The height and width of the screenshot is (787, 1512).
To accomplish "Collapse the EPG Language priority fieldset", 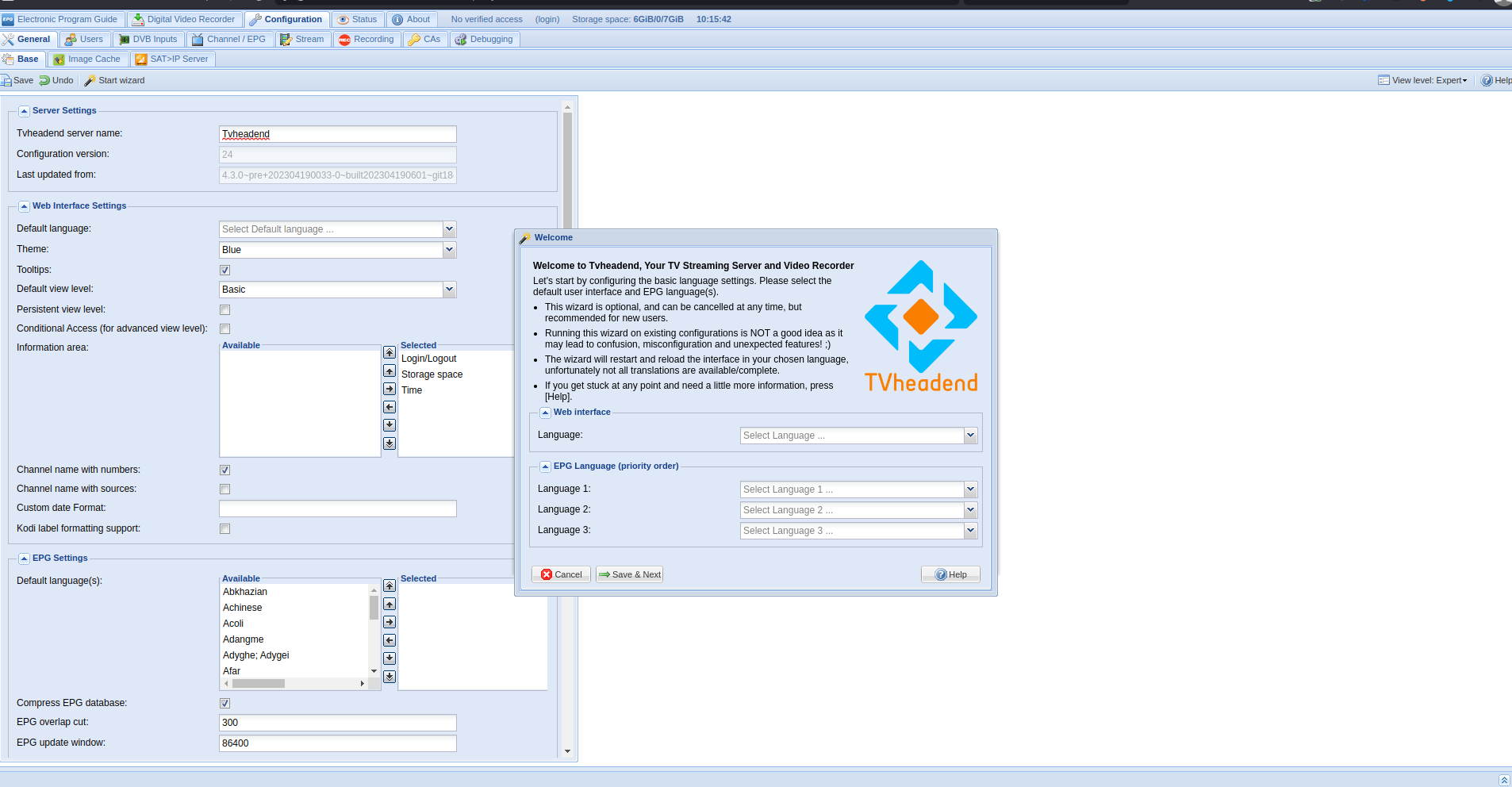I will (x=545, y=466).
